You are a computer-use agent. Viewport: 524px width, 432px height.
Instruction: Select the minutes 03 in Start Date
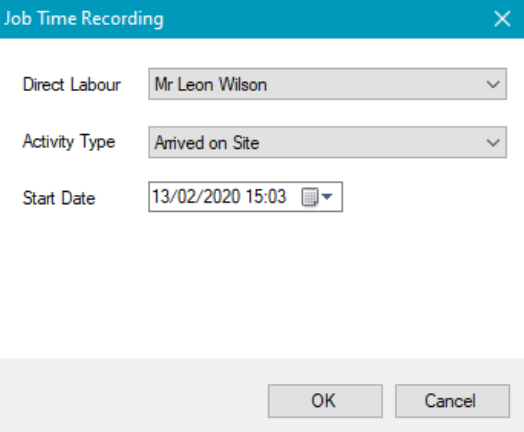click(x=276, y=196)
